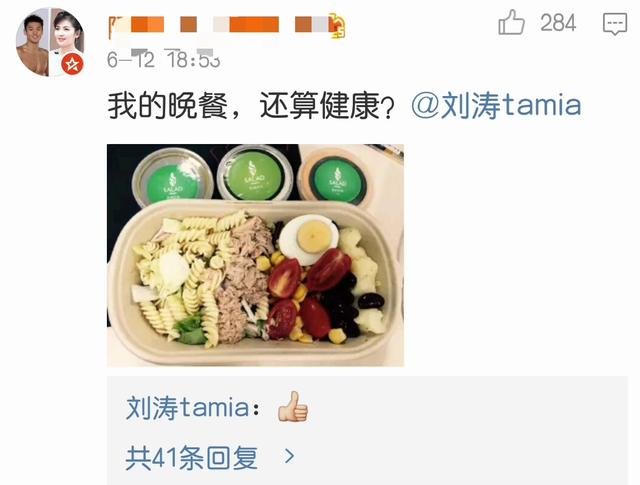
Task: Open the salad dinner photo
Action: coord(255,255)
